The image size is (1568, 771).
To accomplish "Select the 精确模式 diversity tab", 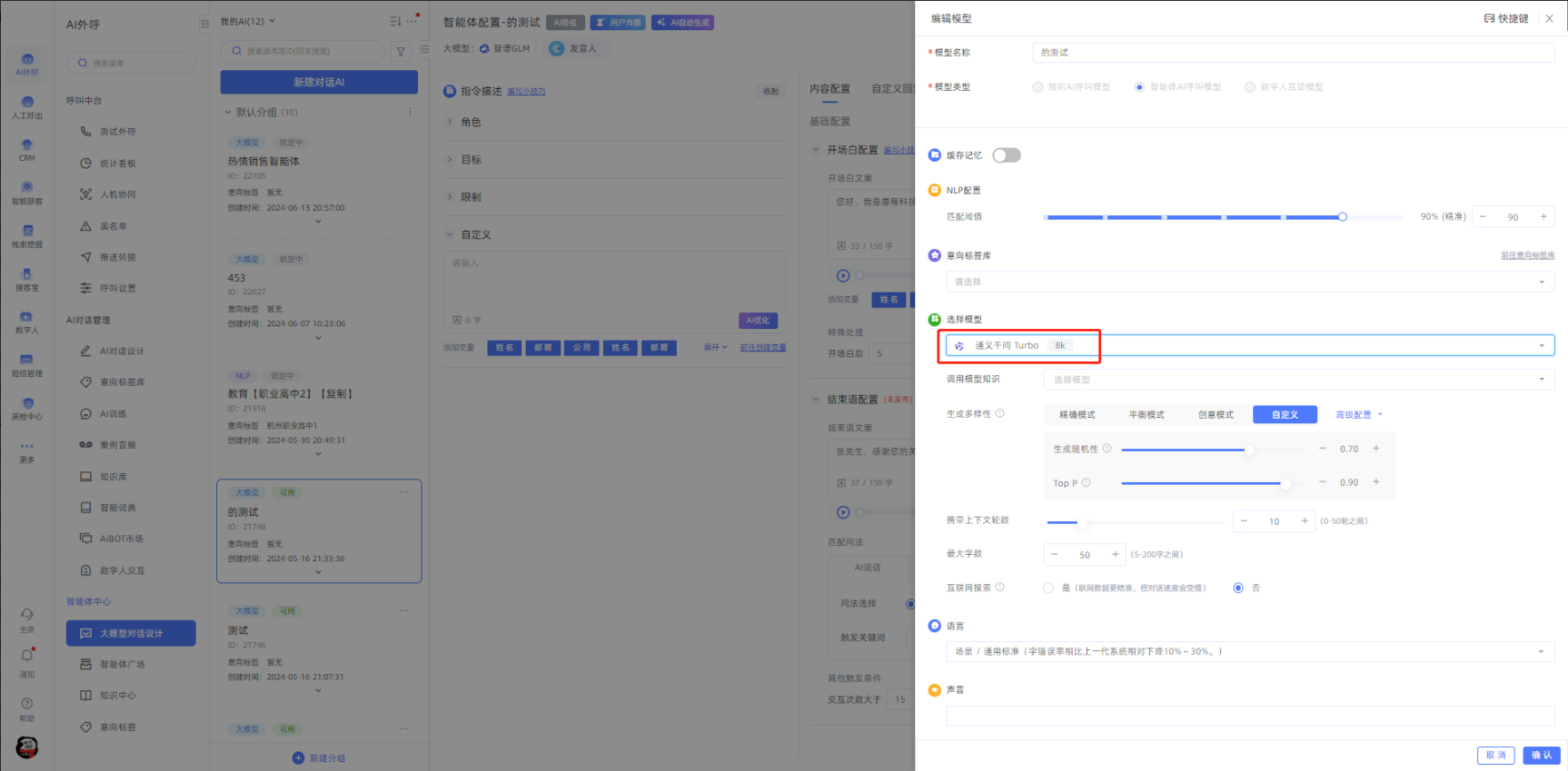I will pyautogui.click(x=1077, y=414).
